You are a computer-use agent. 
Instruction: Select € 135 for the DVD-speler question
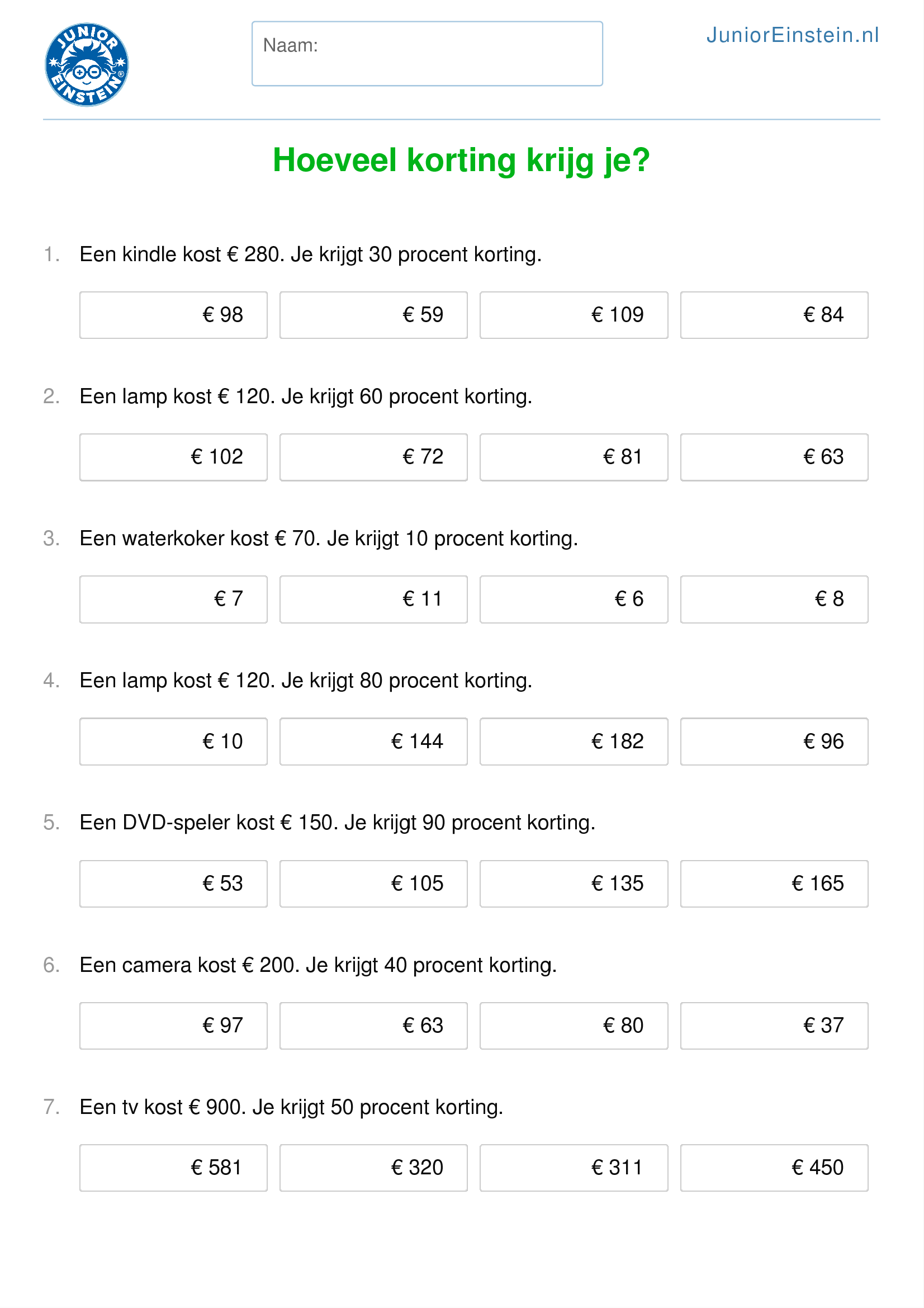click(574, 884)
